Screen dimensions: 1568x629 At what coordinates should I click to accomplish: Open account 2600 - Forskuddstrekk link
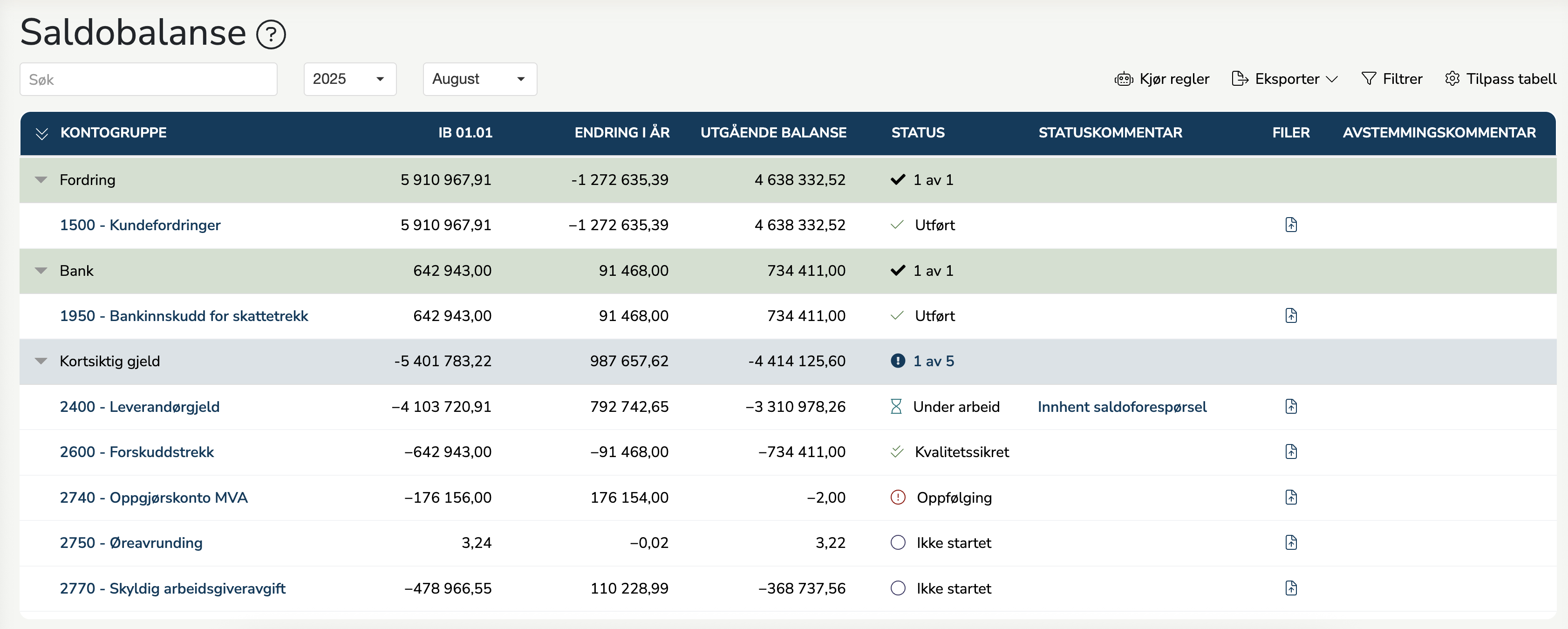point(136,452)
